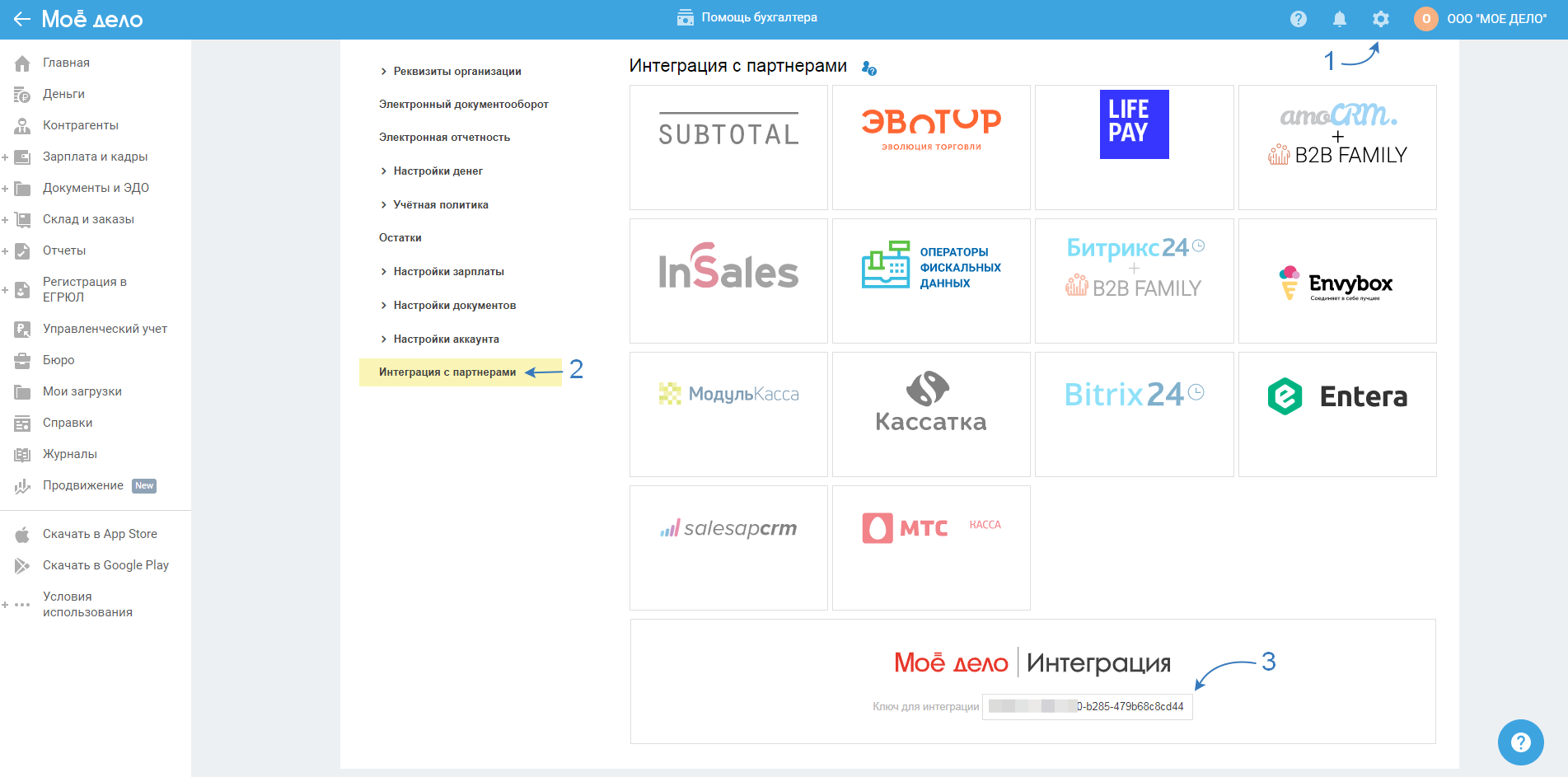Image resolution: width=1568 pixels, height=777 pixels.
Task: Open the SUBTOTAL partner card
Action: click(728, 147)
